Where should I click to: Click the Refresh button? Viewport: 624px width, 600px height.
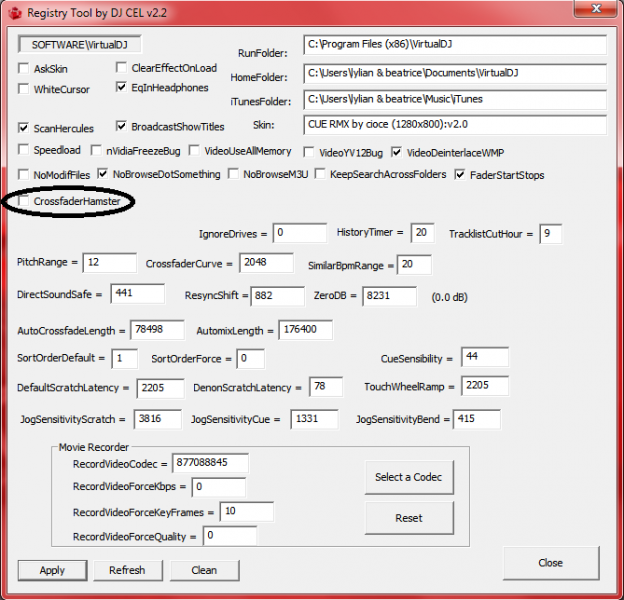tap(127, 571)
